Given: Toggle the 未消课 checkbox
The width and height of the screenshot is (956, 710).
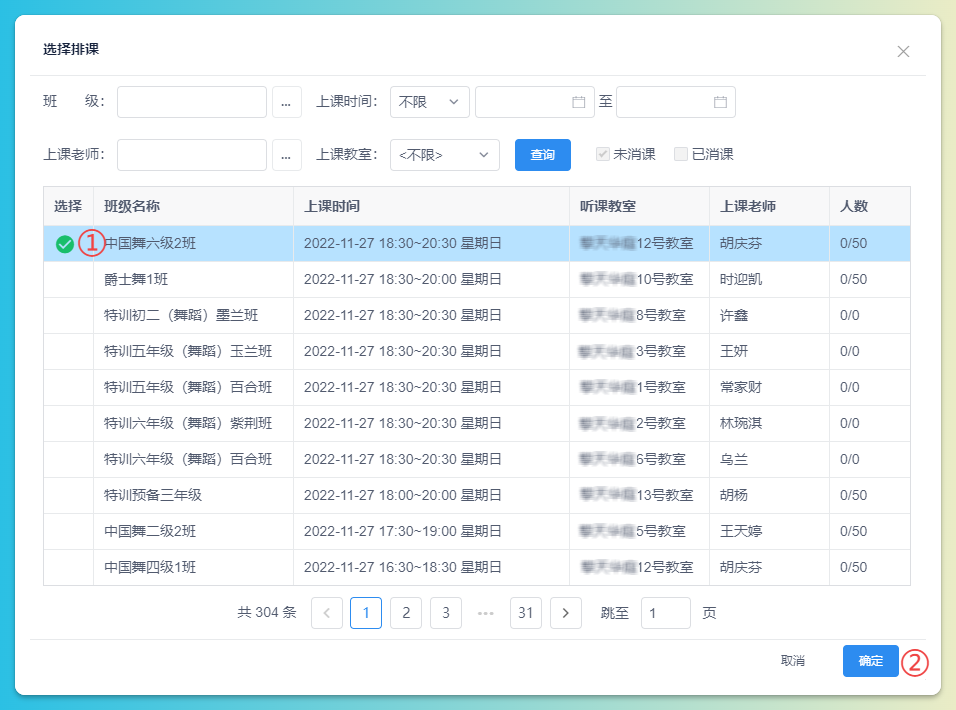Looking at the screenshot, I should tap(603, 154).
